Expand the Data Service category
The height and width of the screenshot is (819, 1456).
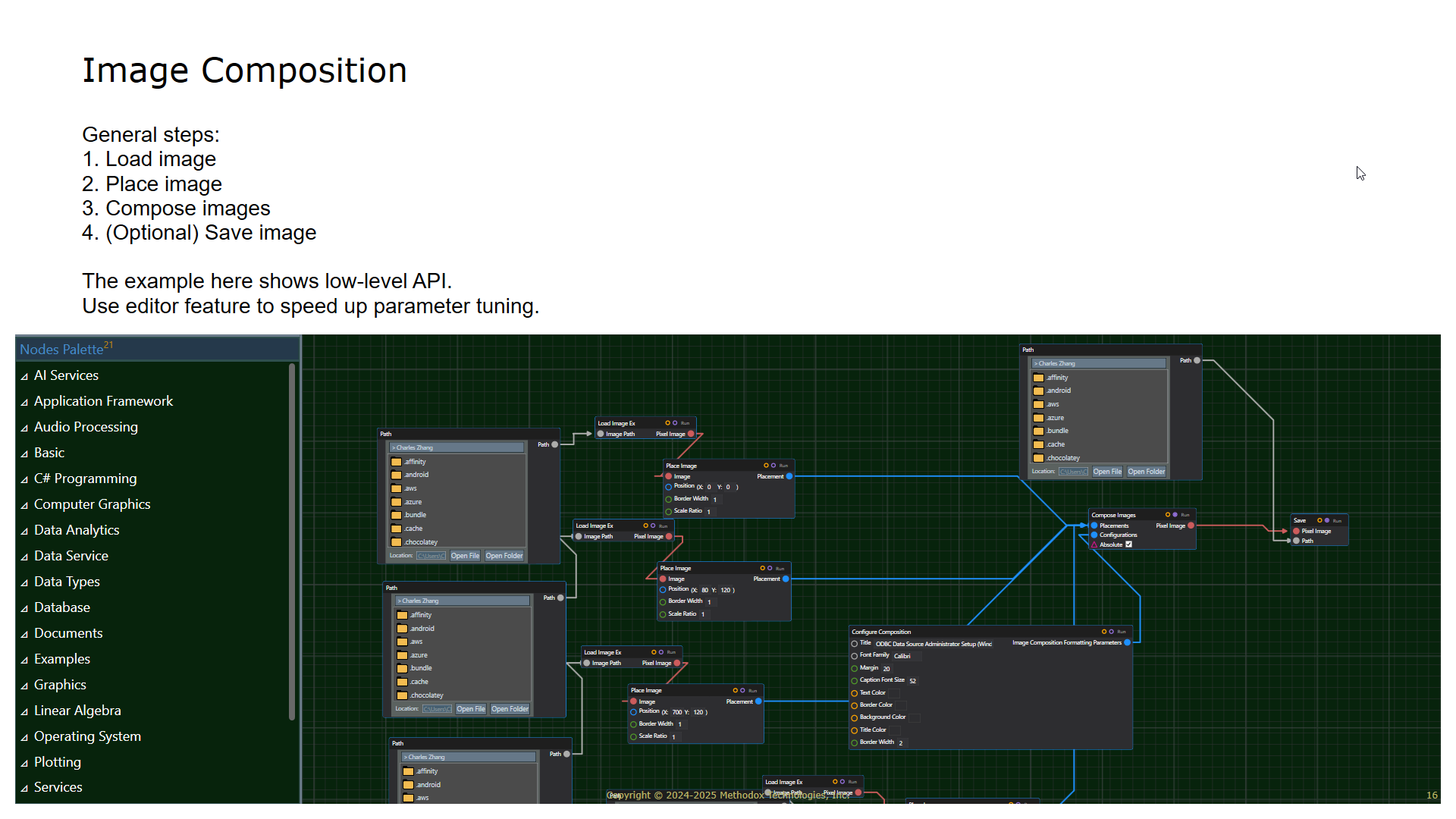tap(24, 557)
